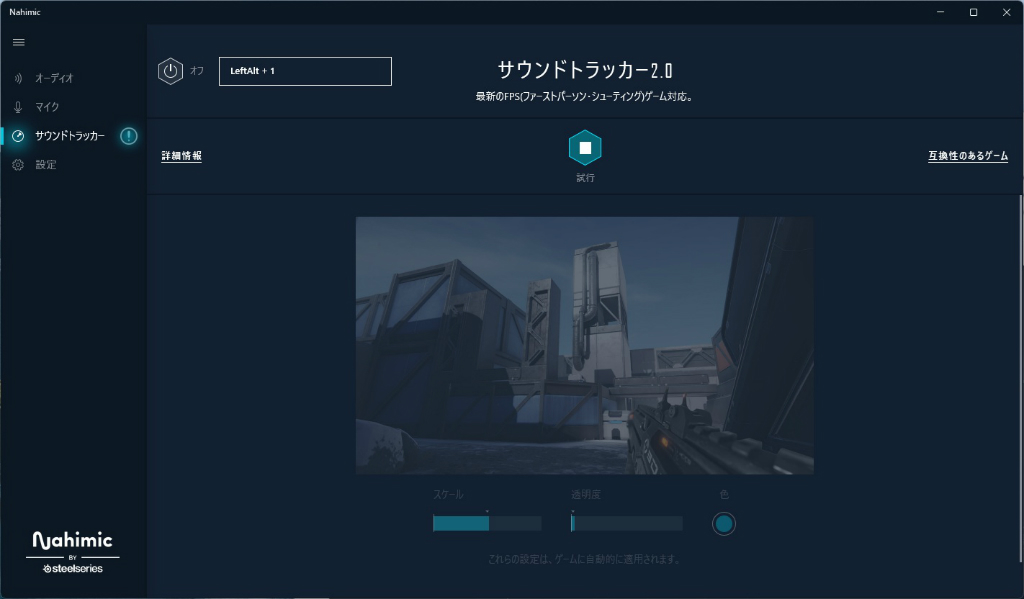Viewport: 1024px width, 599px height.
Task: Click the LeftAlt + 1 hotkey field
Action: pyautogui.click(x=305, y=71)
